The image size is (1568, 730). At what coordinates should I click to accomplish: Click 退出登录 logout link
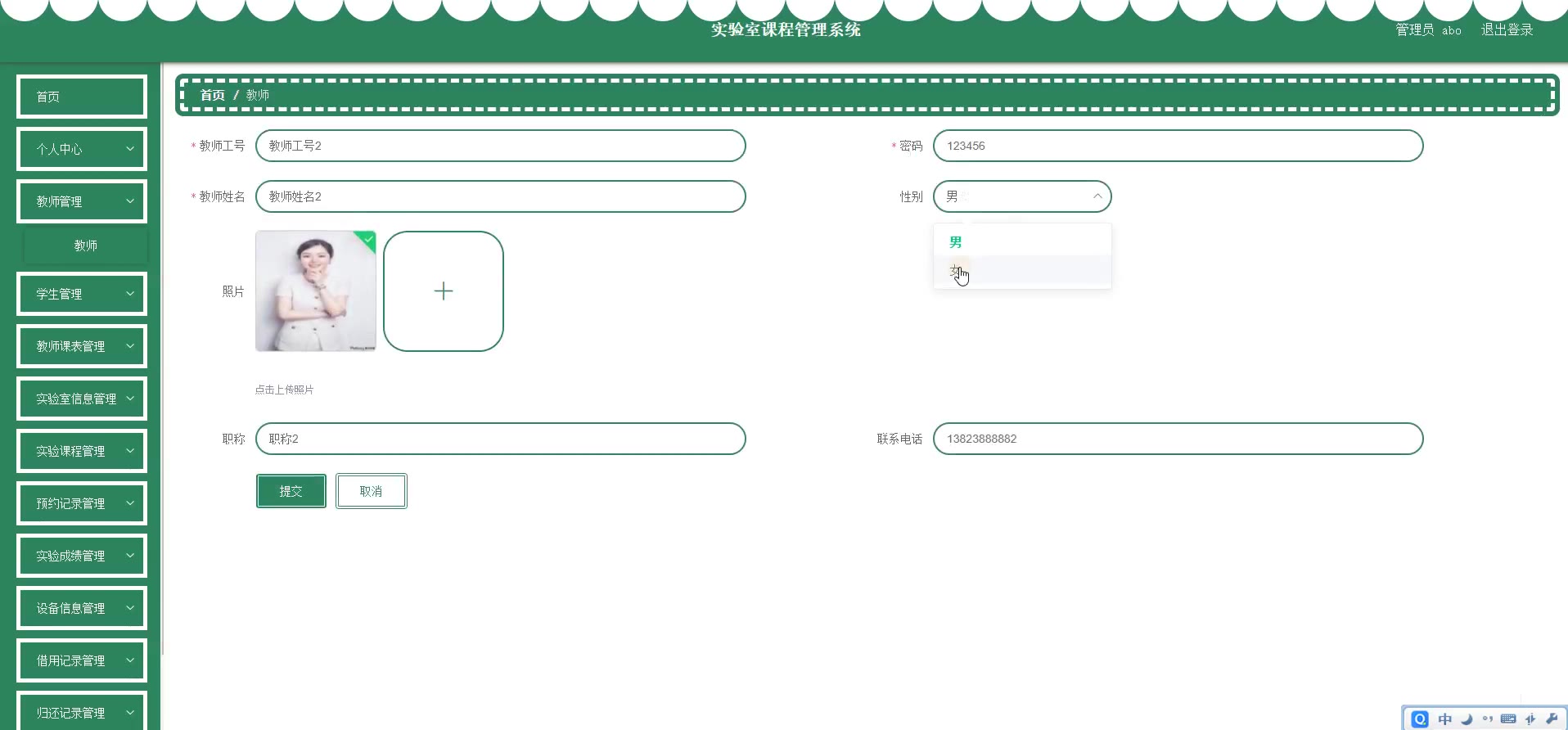(1507, 29)
